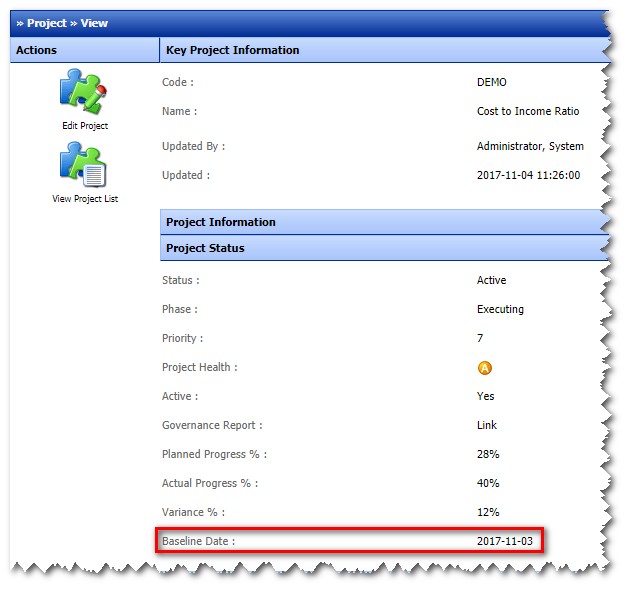Click the Updated By field label

[193, 146]
